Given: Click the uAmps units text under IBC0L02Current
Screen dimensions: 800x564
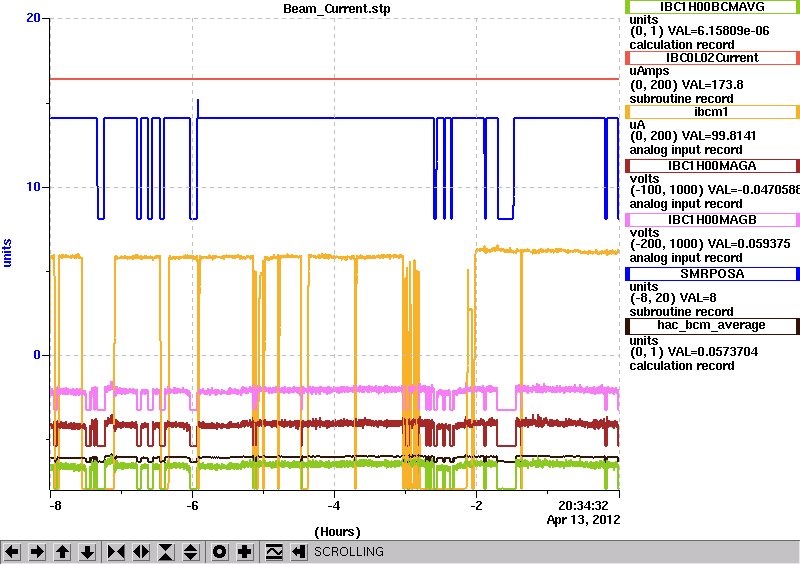Looking at the screenshot, I should click(649, 71).
